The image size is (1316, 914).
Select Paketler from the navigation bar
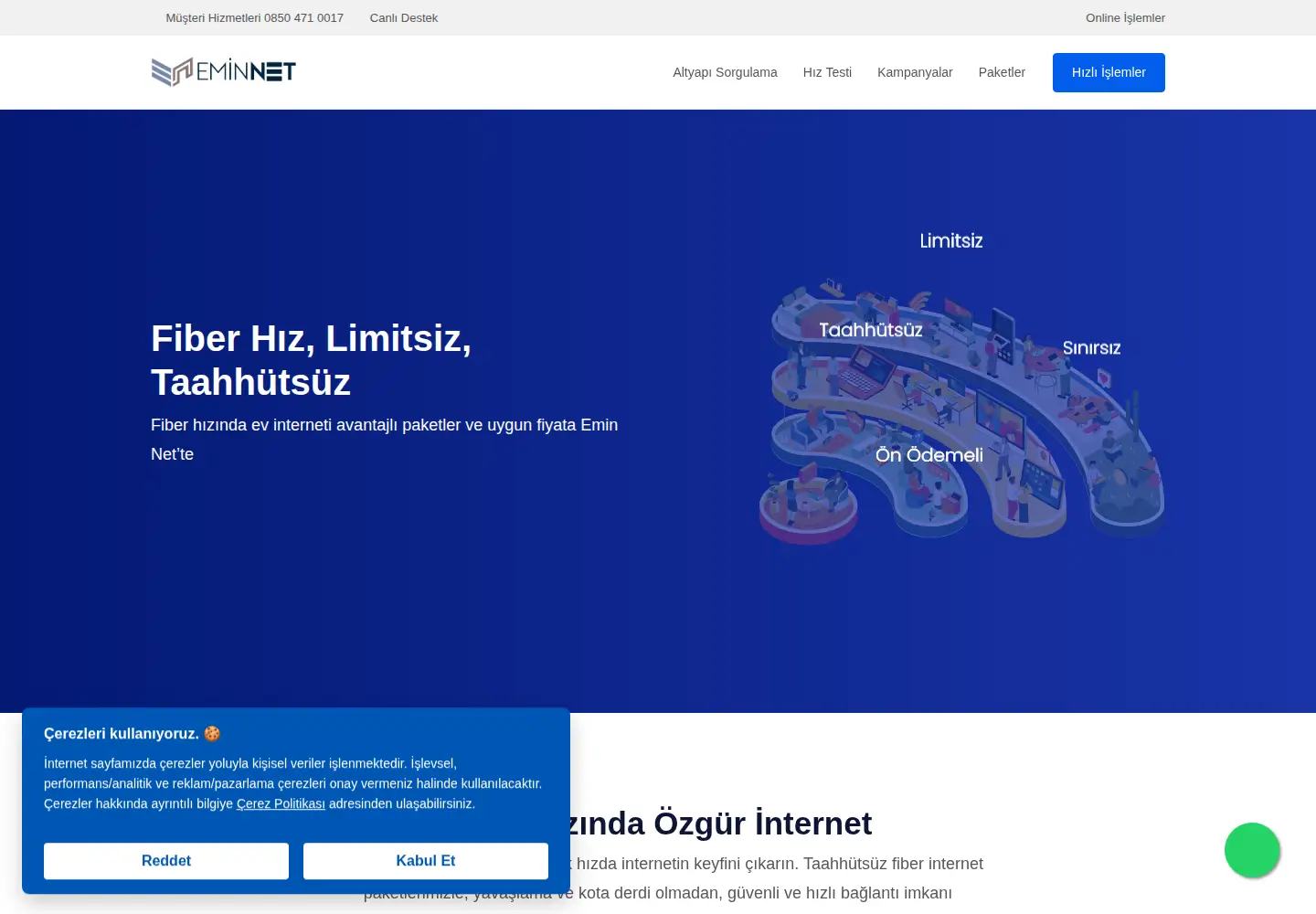pyautogui.click(x=1002, y=72)
